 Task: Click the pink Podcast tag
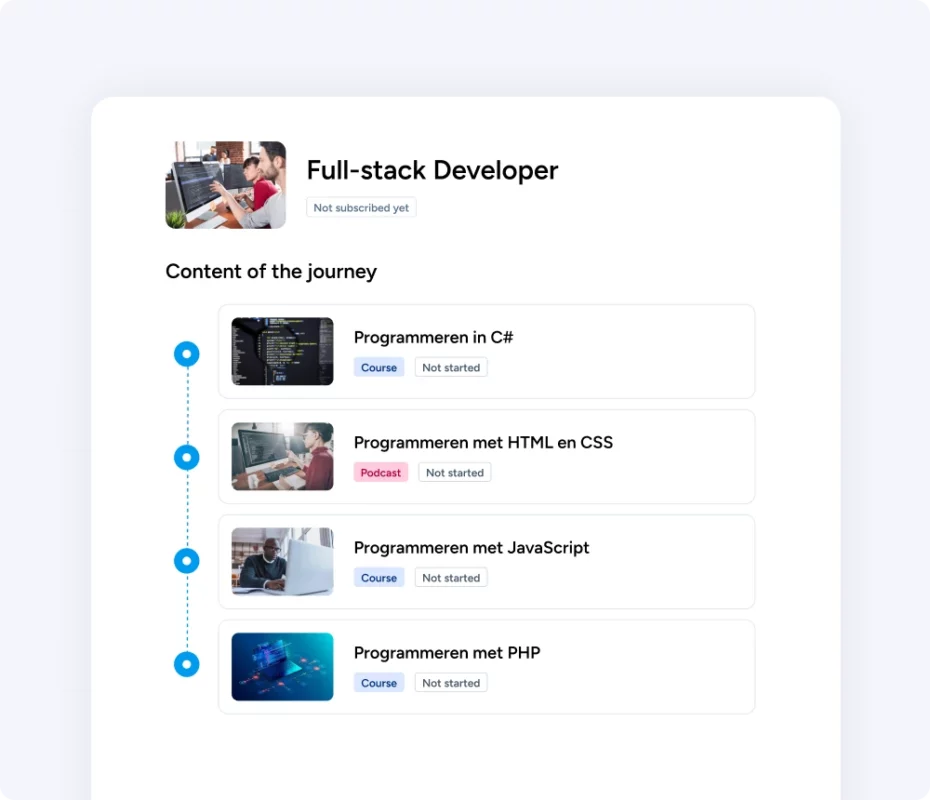point(381,473)
